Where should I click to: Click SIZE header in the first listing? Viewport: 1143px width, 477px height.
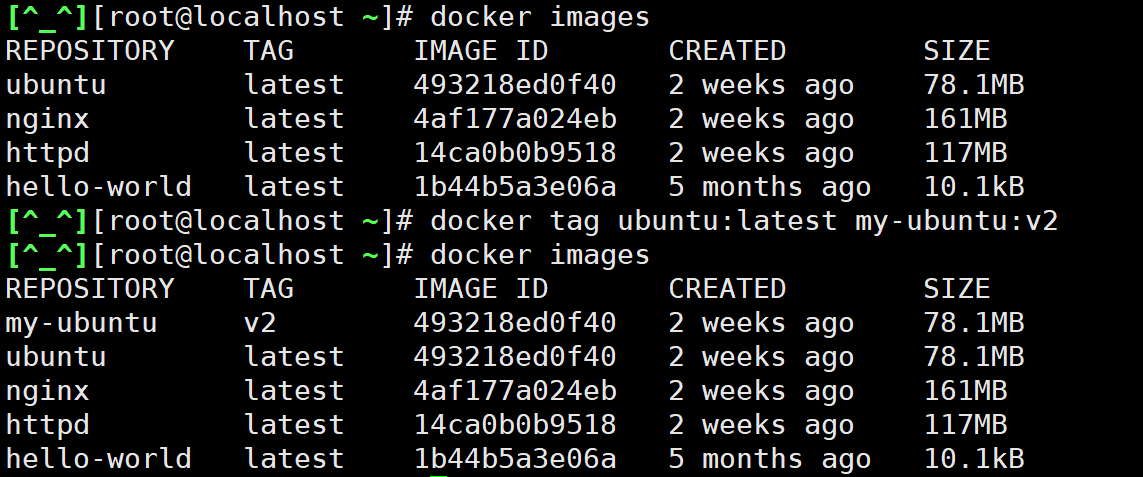click(956, 51)
